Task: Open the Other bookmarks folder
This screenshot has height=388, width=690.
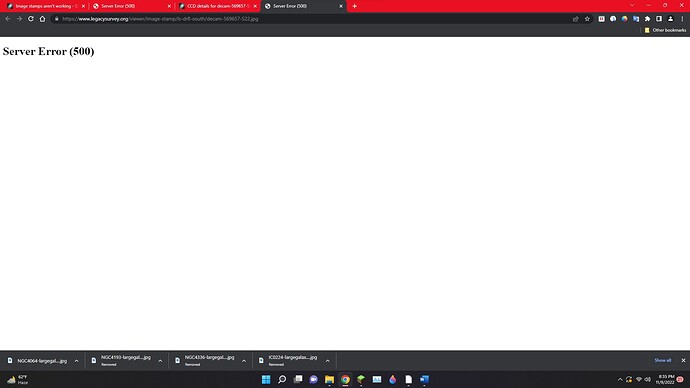Action: click(x=665, y=30)
